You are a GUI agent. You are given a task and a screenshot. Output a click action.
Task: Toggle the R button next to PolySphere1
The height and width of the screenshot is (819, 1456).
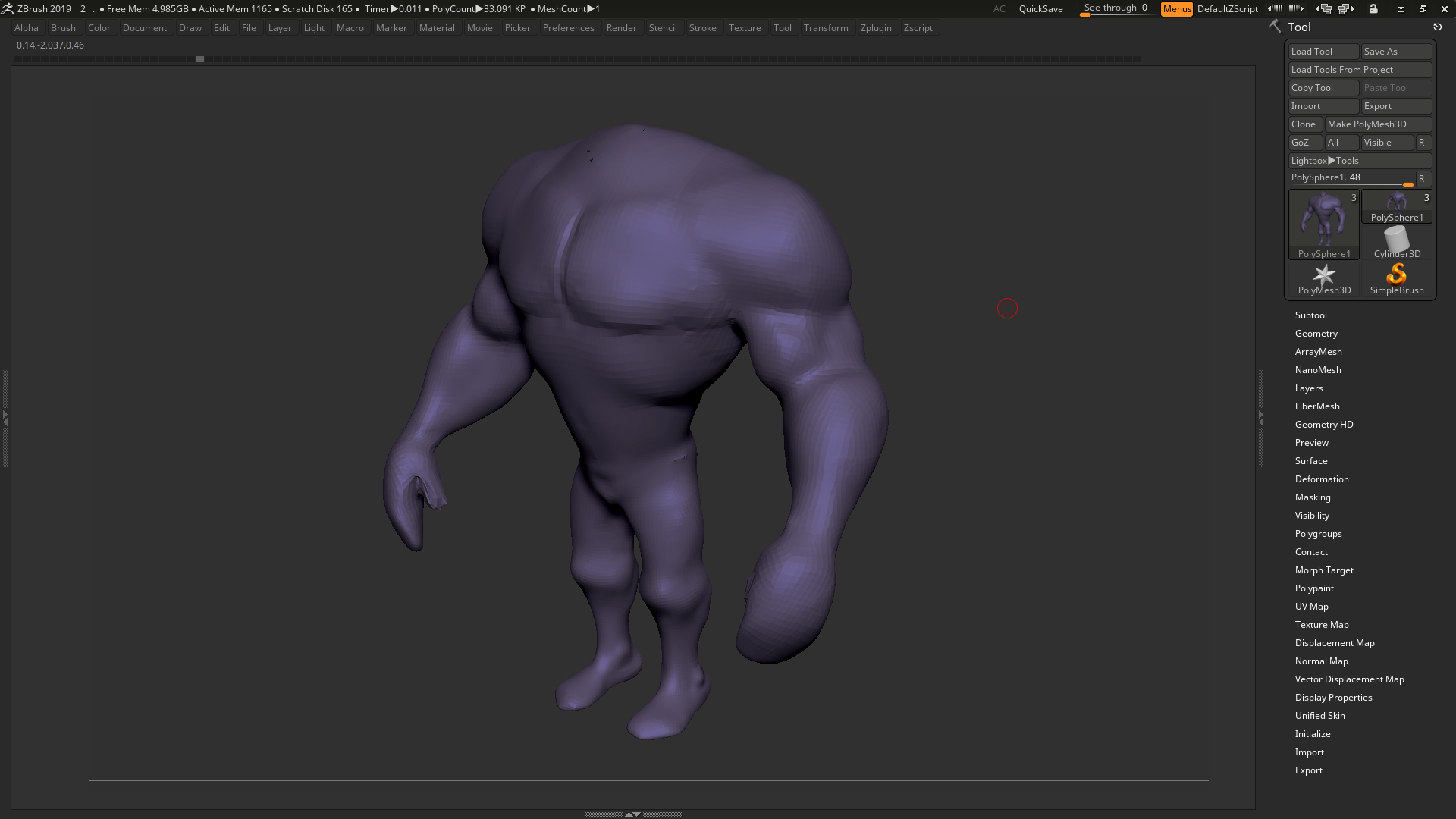(1423, 178)
